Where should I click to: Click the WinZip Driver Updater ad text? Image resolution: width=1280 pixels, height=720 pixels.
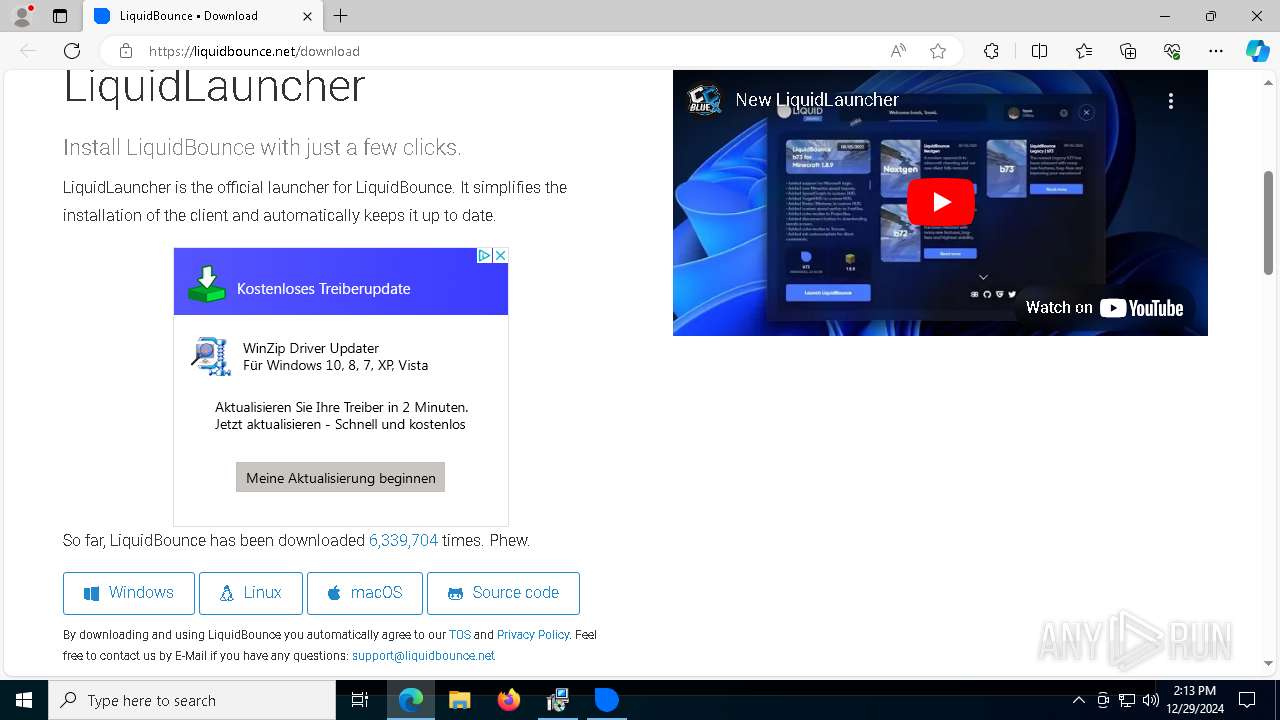click(x=311, y=348)
